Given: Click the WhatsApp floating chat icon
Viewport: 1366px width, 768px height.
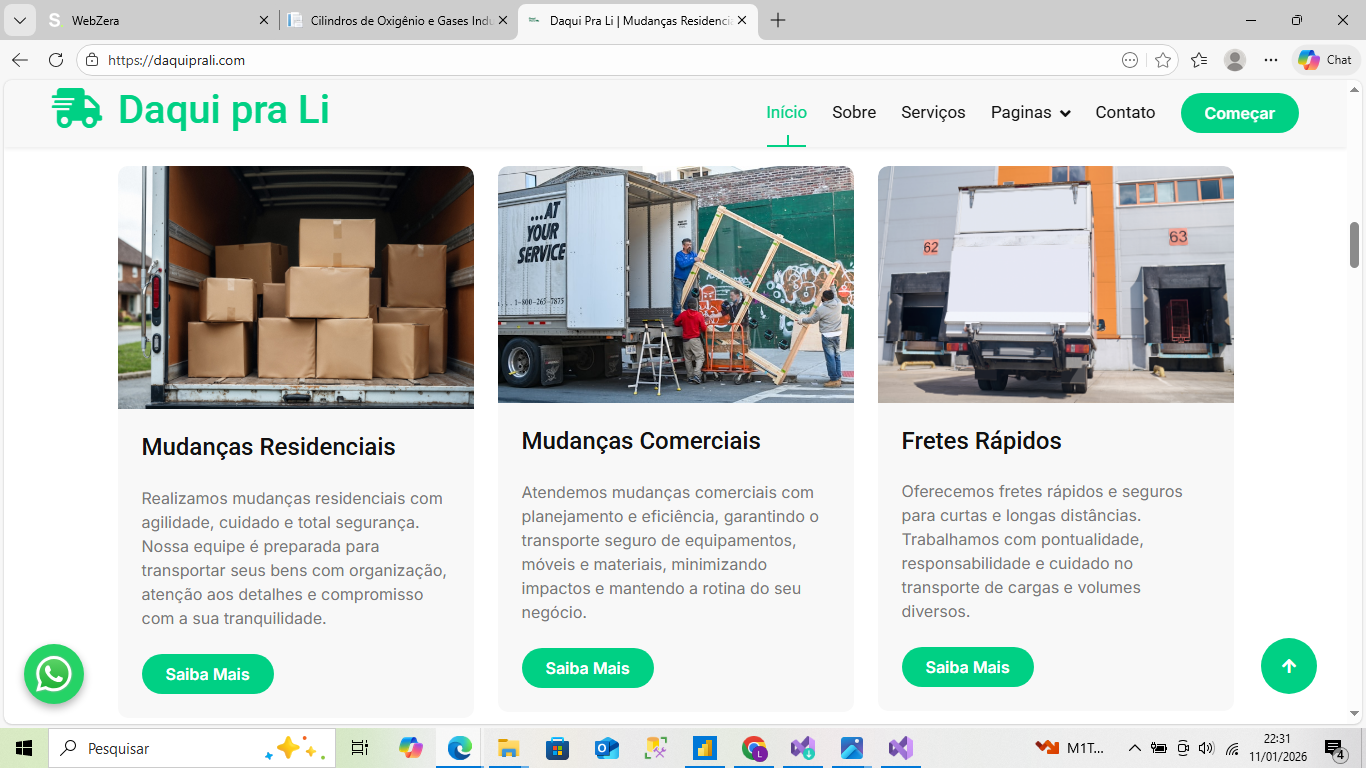Looking at the screenshot, I should [54, 674].
